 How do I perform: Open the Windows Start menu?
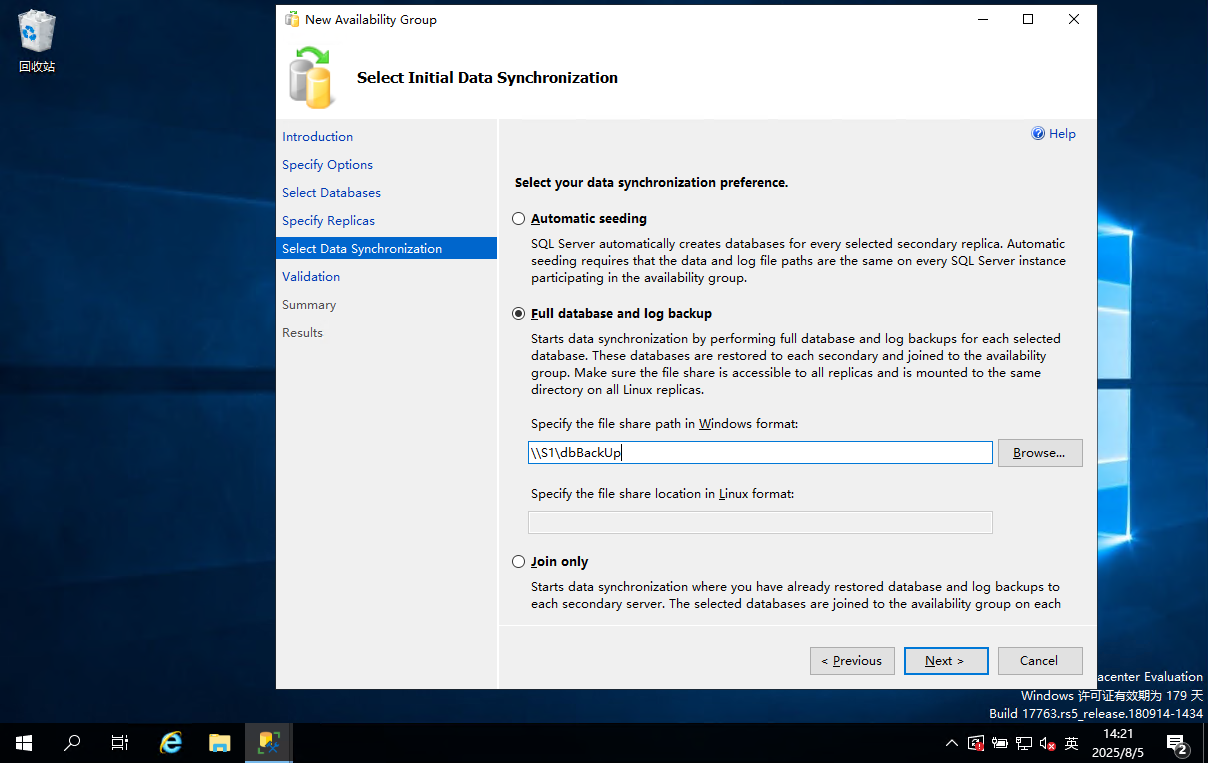click(x=24, y=743)
